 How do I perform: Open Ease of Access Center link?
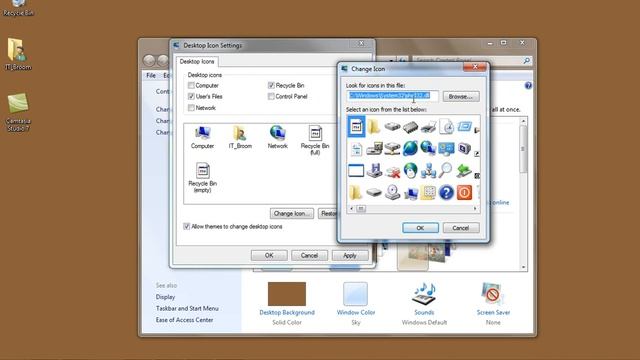click(184, 320)
